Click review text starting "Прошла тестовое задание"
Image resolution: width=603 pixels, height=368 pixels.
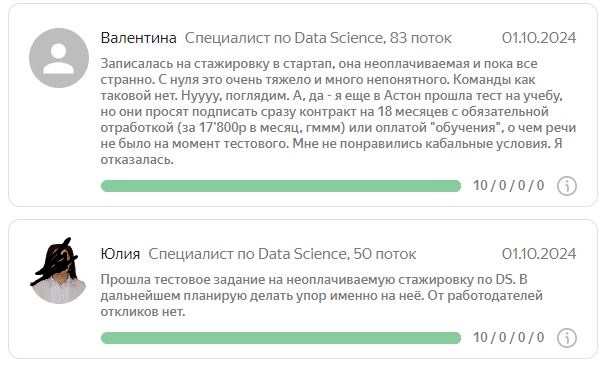(x=321, y=295)
